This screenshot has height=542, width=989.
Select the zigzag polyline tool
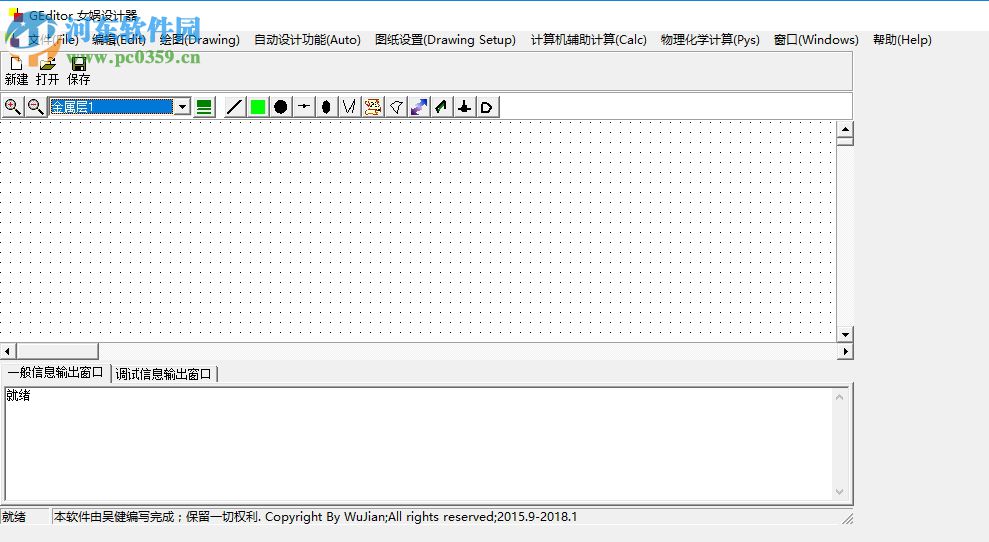(x=349, y=107)
